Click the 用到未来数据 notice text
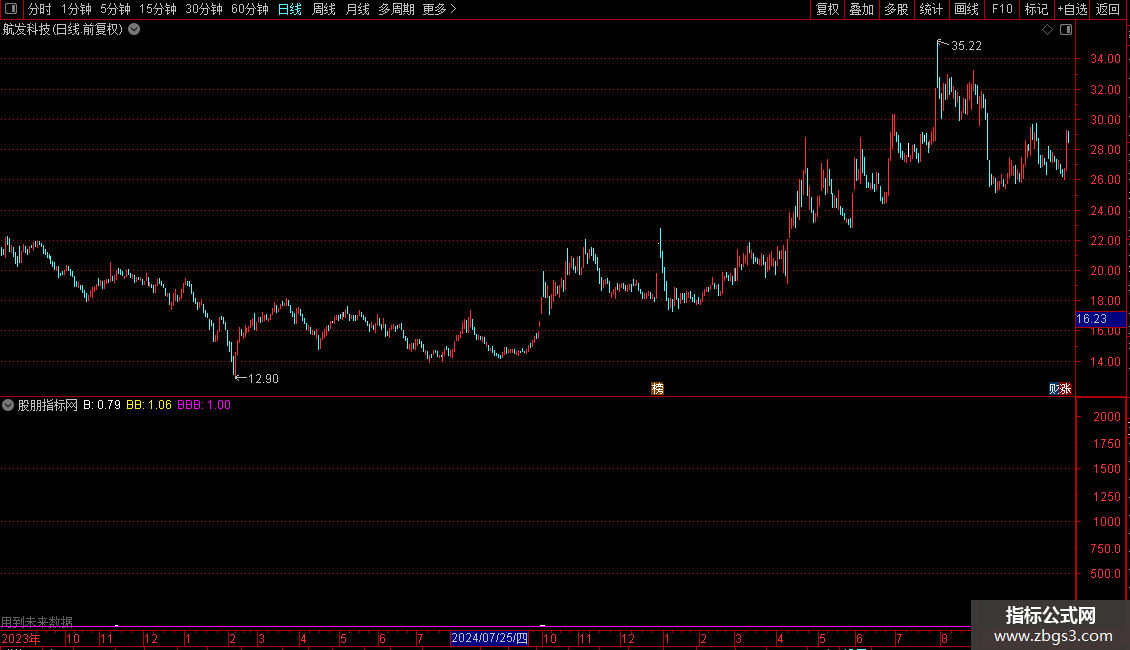This screenshot has width=1130, height=650. pyautogui.click(x=37, y=621)
